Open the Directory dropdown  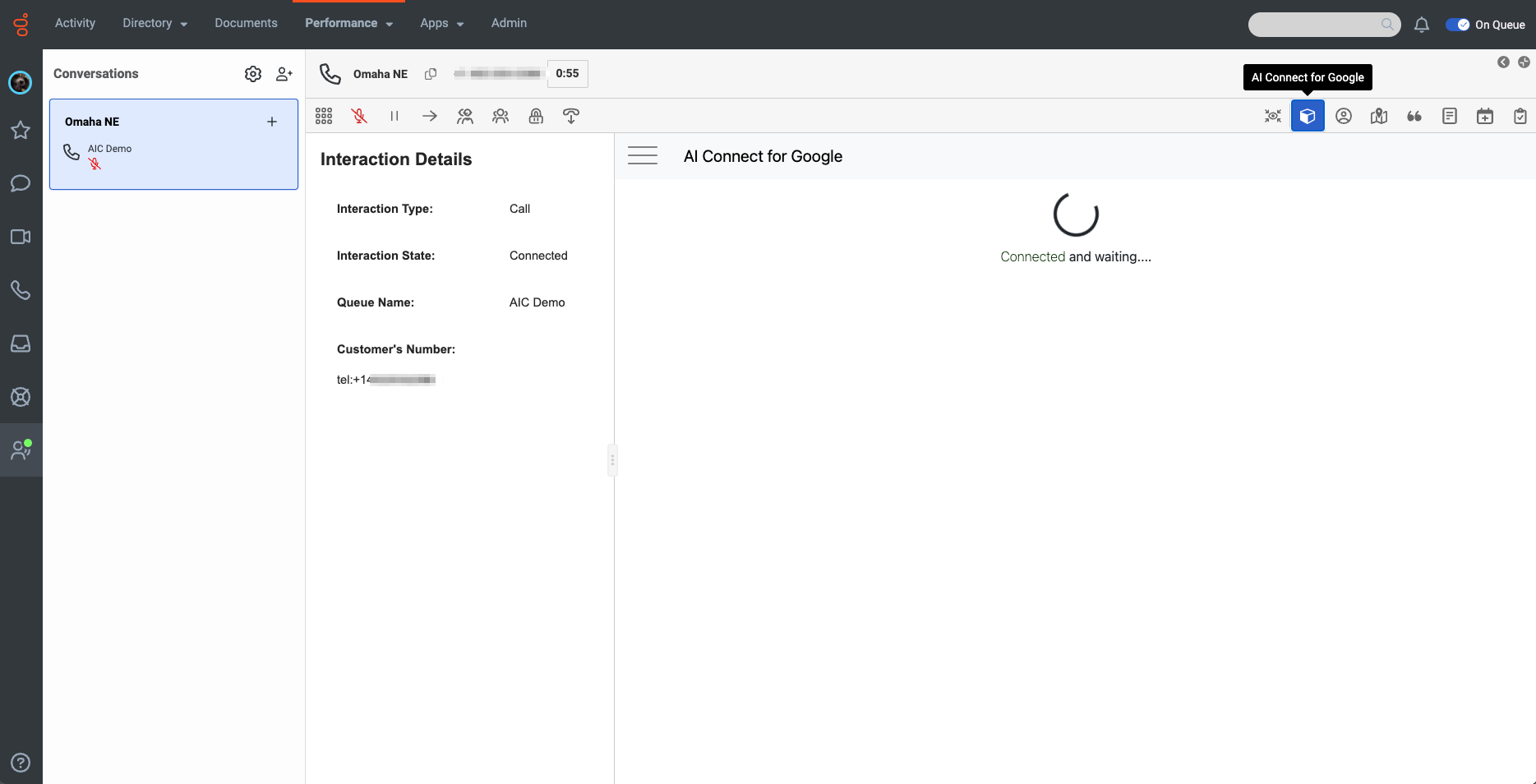click(x=154, y=23)
